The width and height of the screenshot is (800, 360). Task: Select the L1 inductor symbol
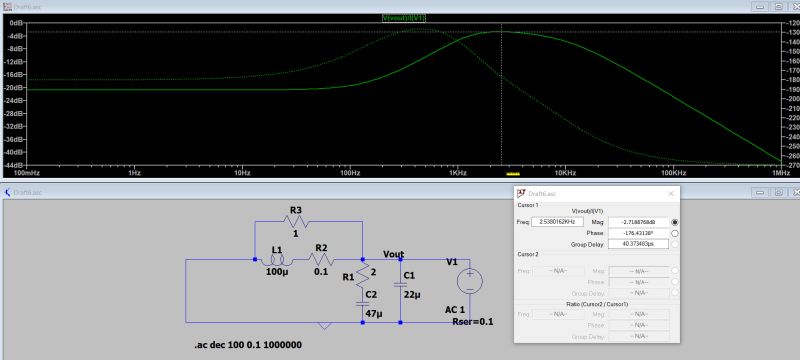pos(277,260)
